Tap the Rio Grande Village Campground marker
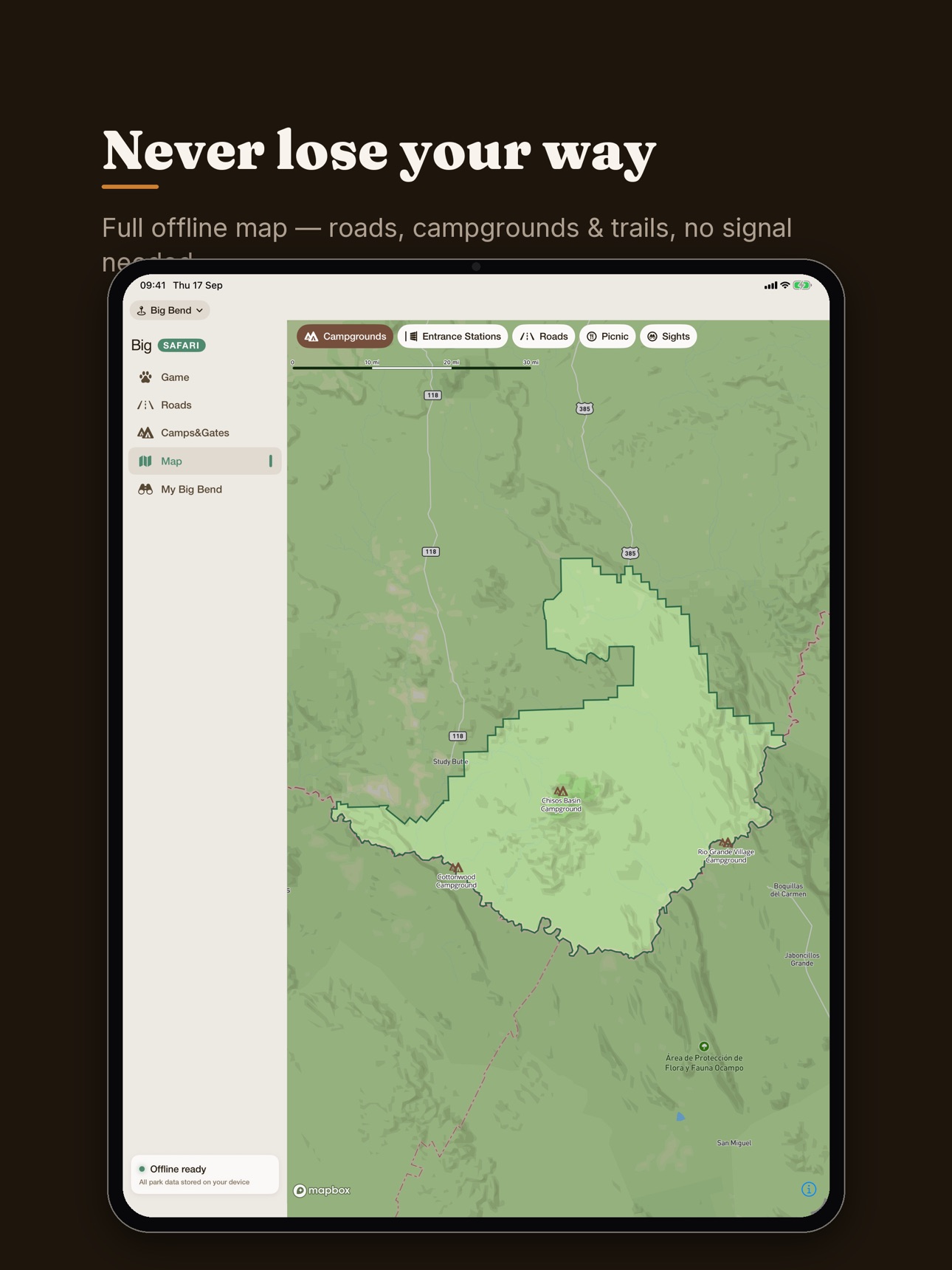Viewport: 952px width, 1270px height. [726, 842]
